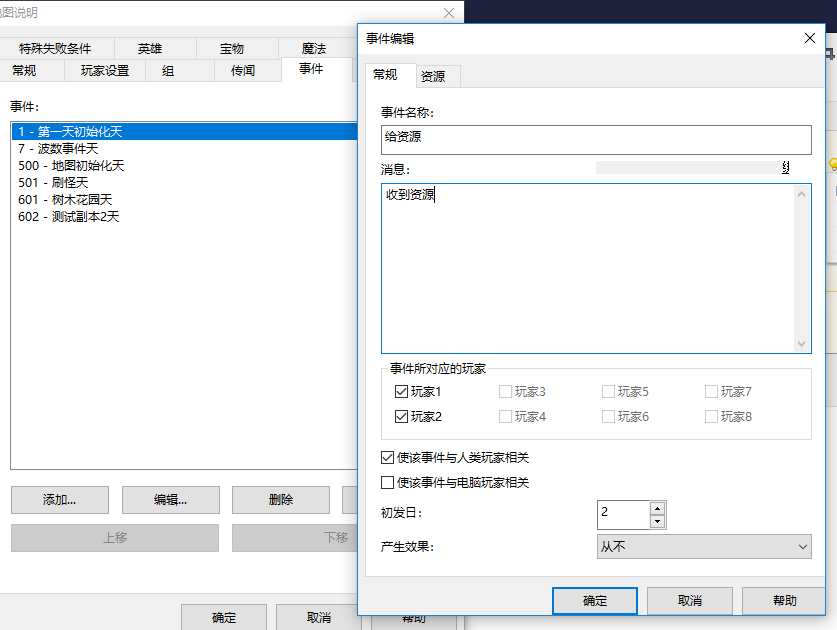Select event 501 - 刷怪天 in list
This screenshot has width=837, height=630.
tap(53, 183)
